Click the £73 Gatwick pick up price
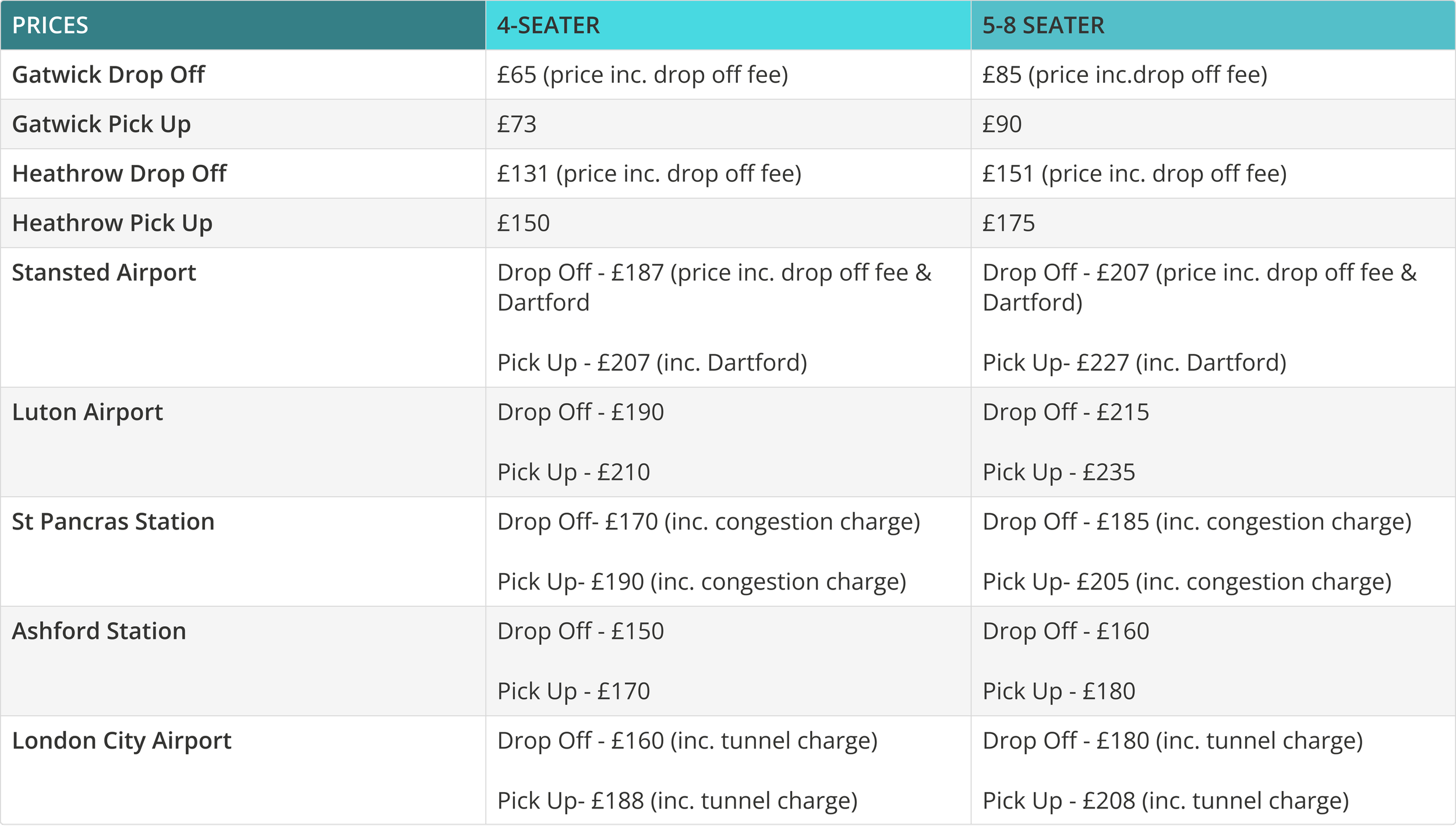 click(517, 124)
